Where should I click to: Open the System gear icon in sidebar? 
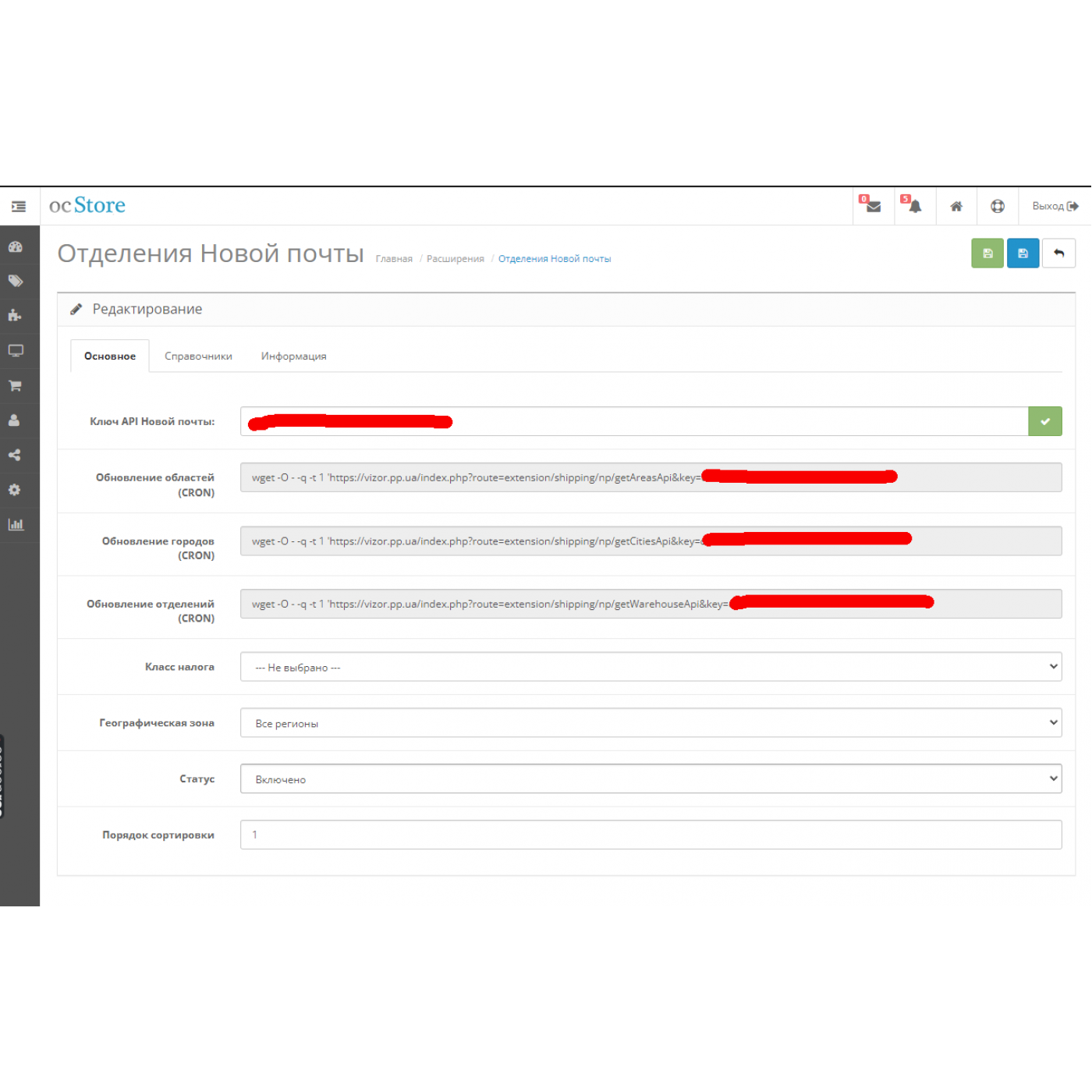16,490
